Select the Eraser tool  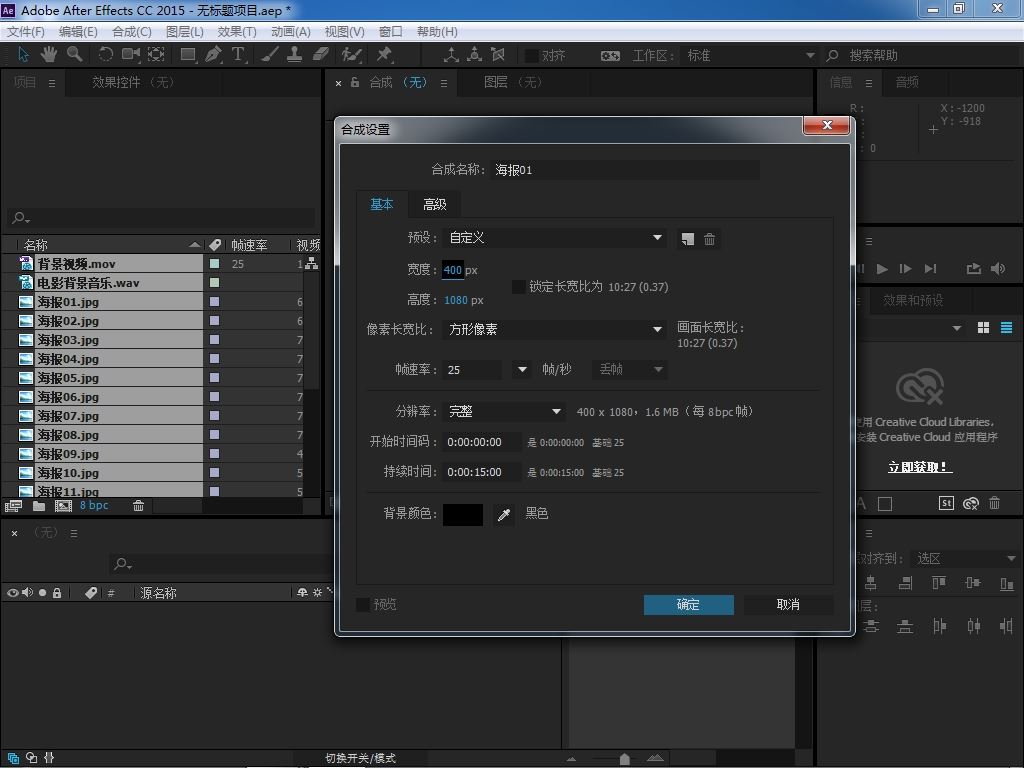click(x=321, y=54)
